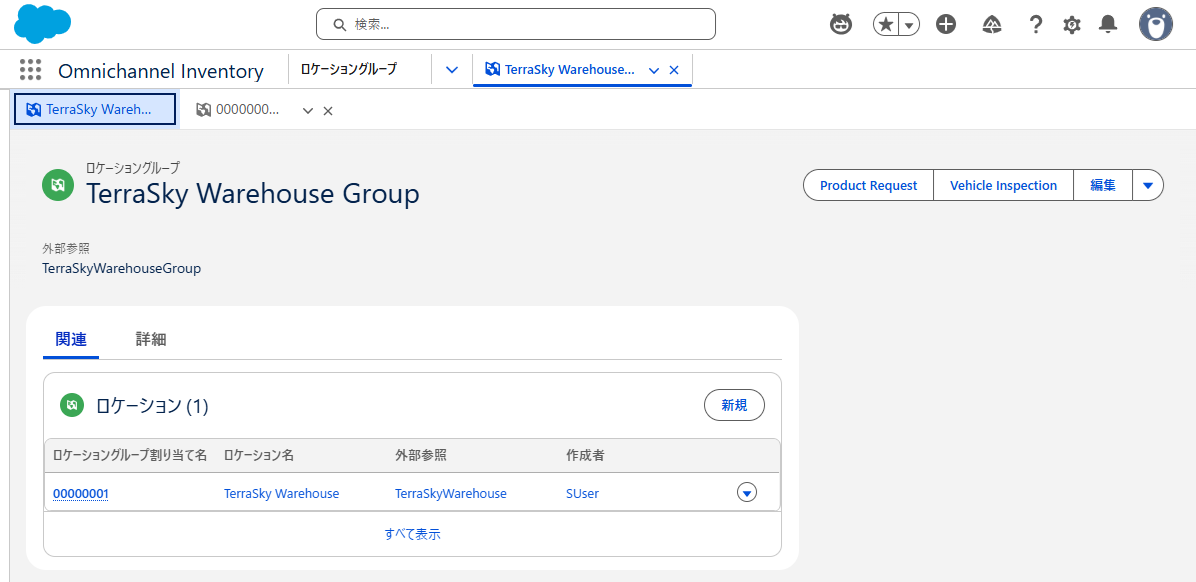This screenshot has height=582, width=1196.
Task: Select the 0000000... subtab
Action: [246, 110]
